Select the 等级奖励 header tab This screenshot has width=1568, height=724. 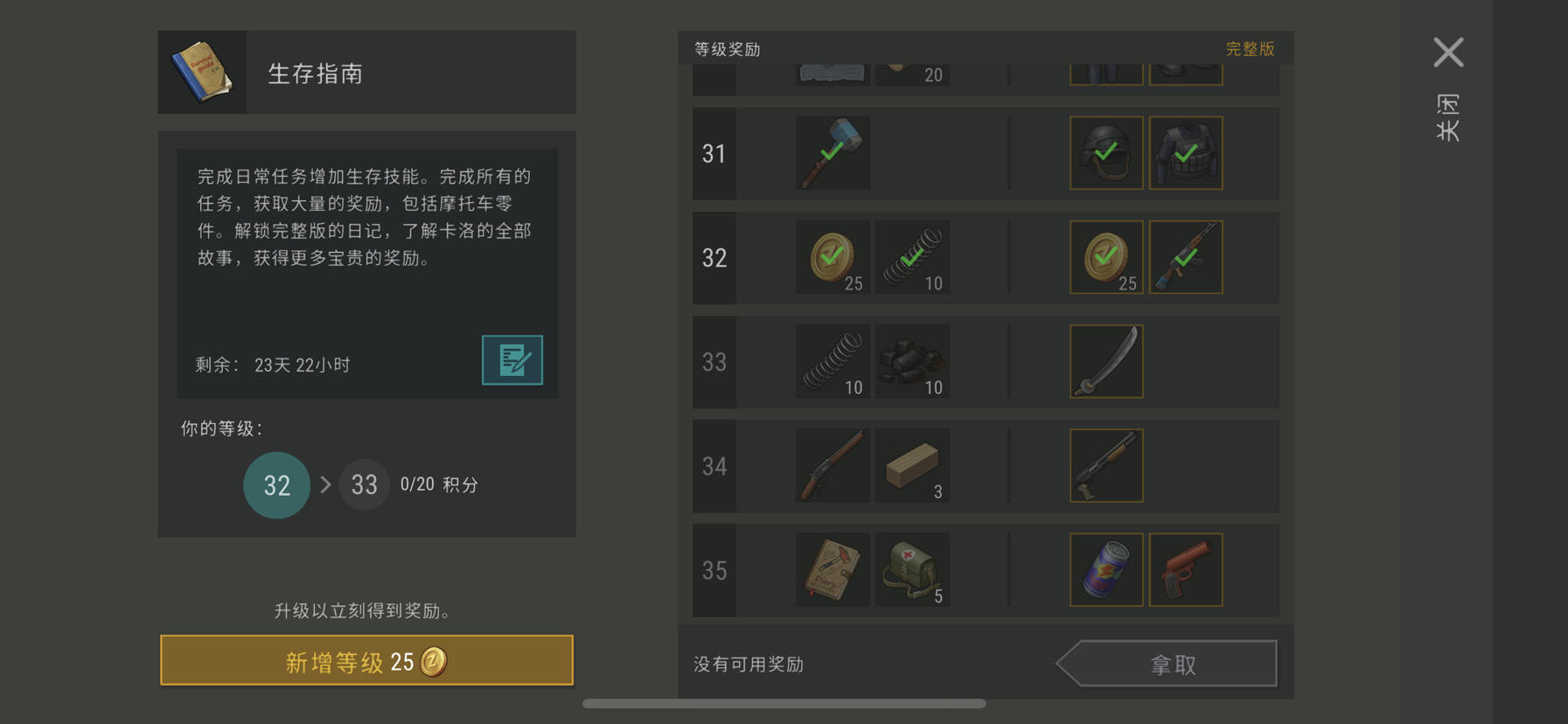pos(728,49)
